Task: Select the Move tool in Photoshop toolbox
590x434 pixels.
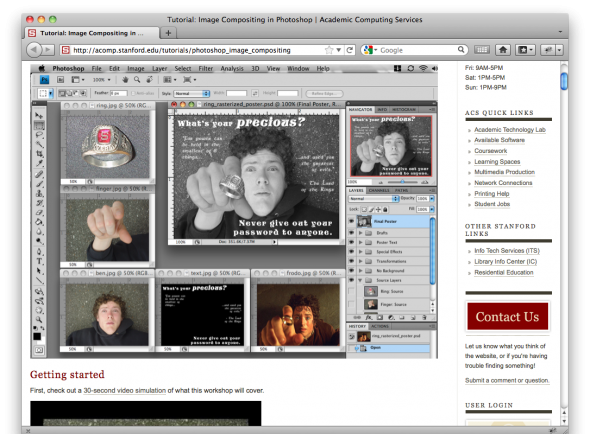Action: tap(39, 115)
